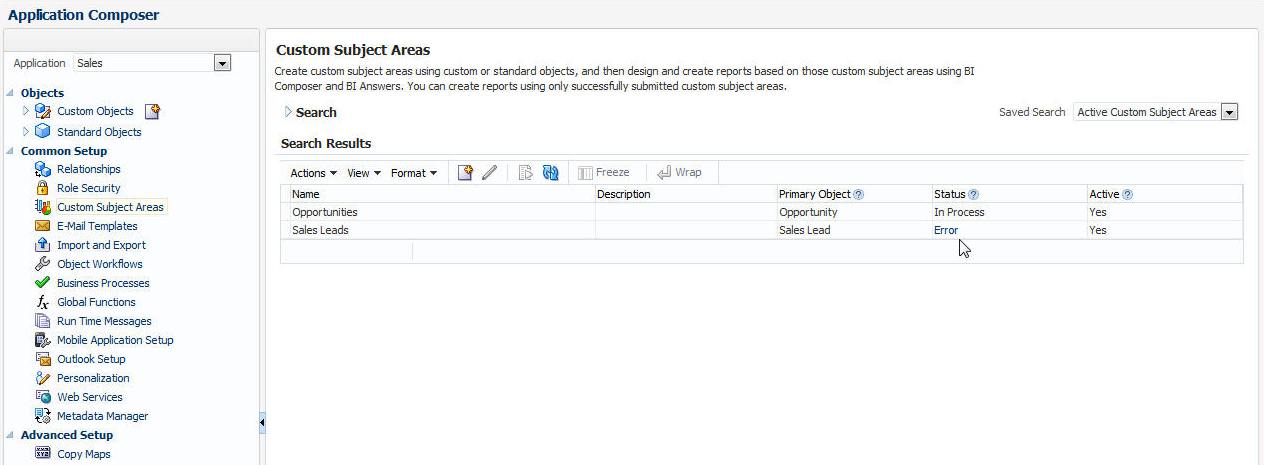Screen dimensions: 1264x465
Task: Click the E-Mail Templates envelope icon
Action: click(42, 226)
